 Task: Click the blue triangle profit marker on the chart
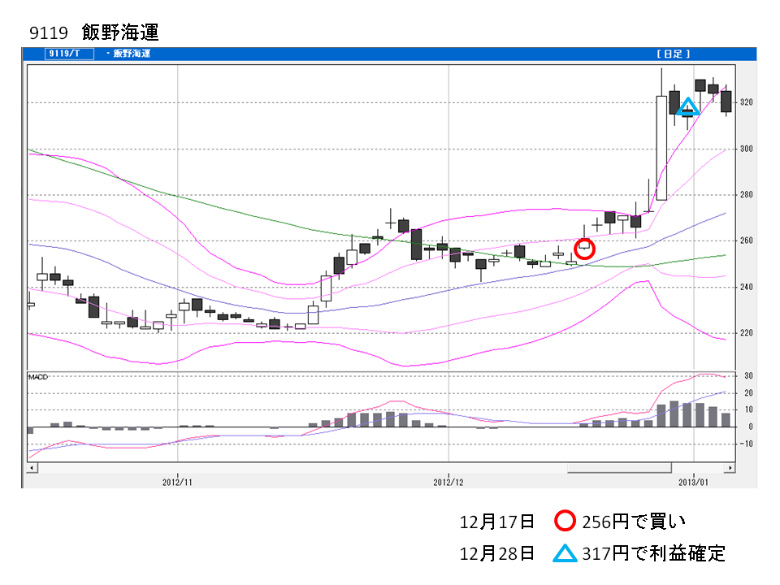(x=687, y=107)
